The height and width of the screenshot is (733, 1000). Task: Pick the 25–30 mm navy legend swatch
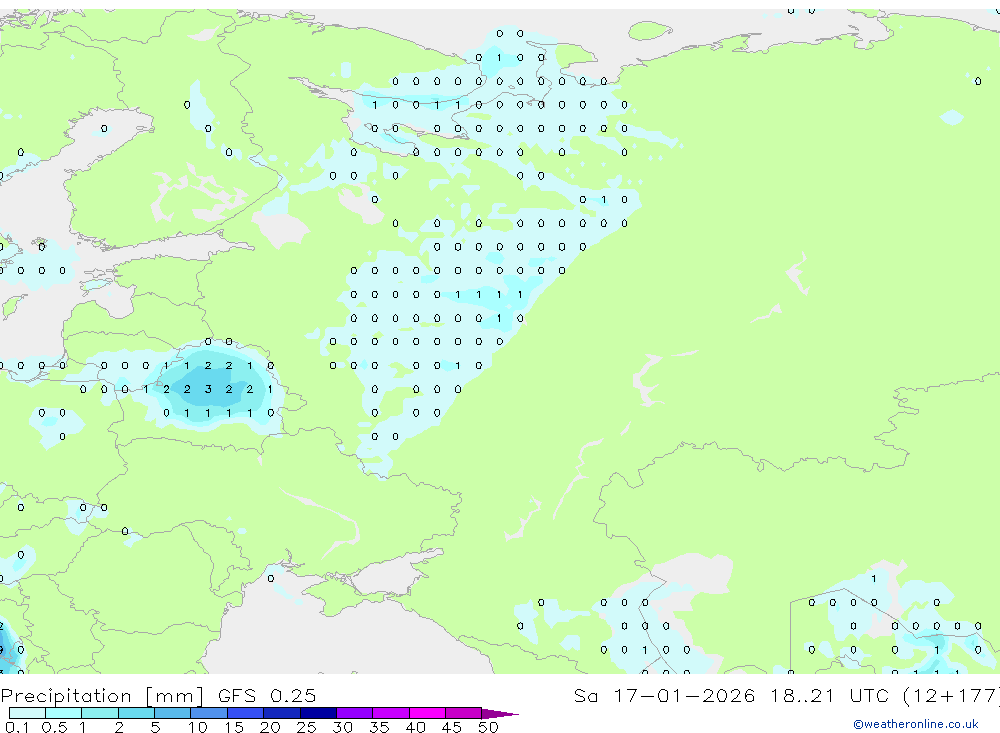point(318,713)
